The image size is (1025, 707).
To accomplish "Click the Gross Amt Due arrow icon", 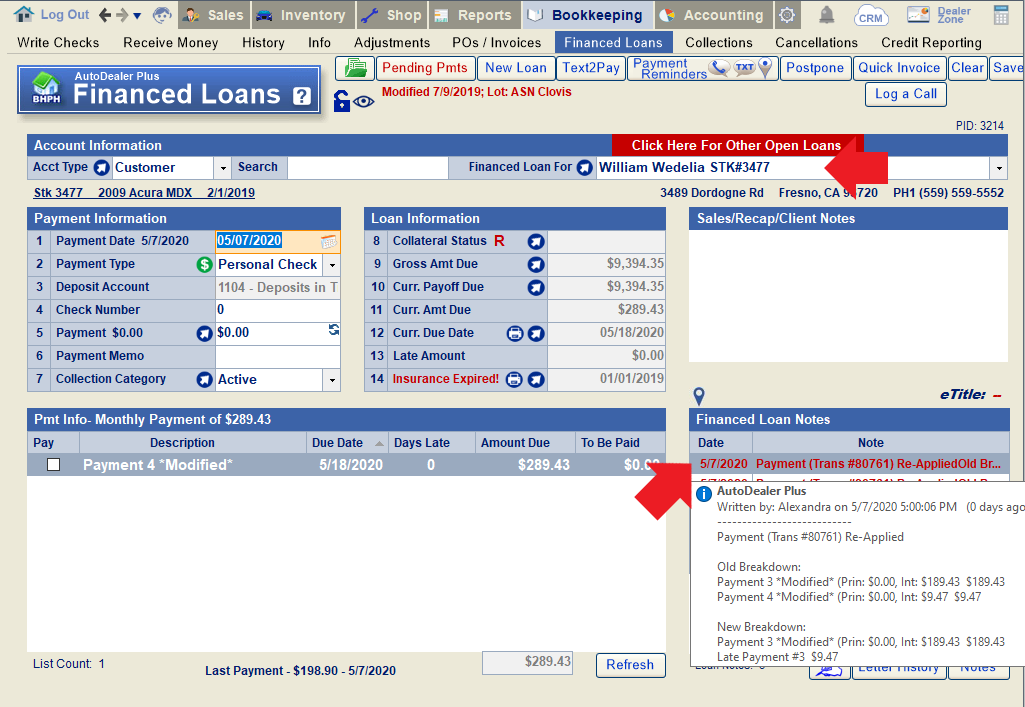I will click(536, 265).
